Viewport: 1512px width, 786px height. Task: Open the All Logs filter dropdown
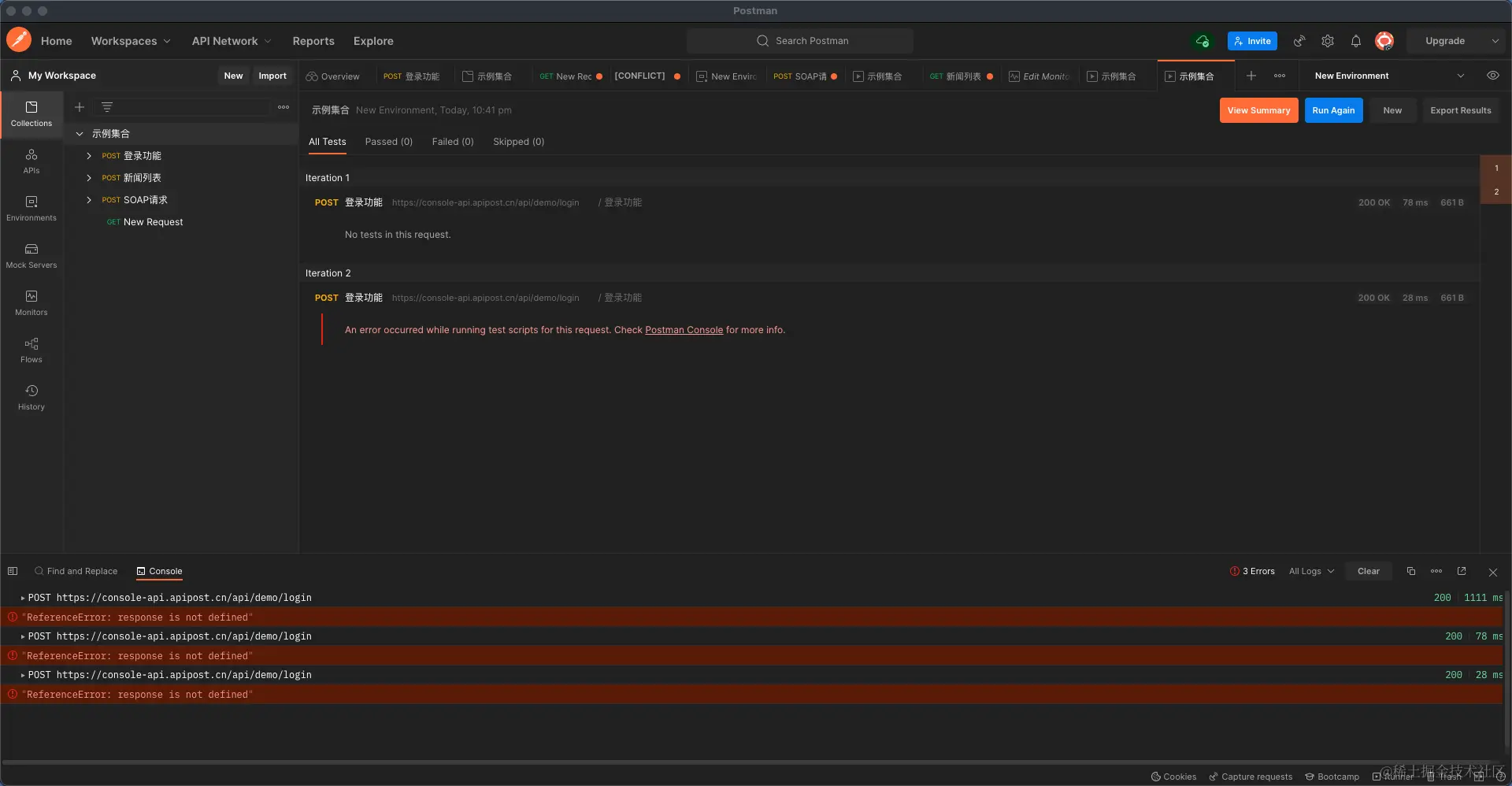pyautogui.click(x=1312, y=571)
